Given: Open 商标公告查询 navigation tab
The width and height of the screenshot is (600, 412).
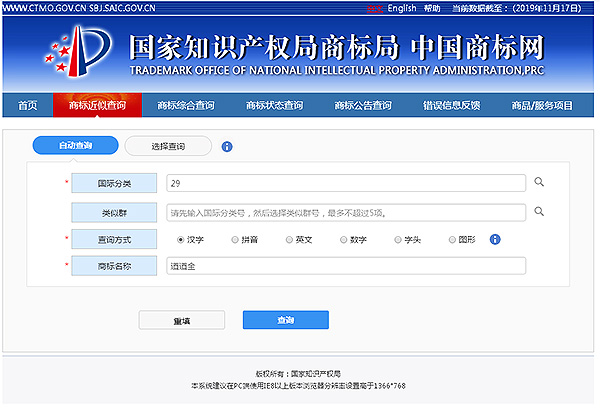Looking at the screenshot, I should (x=363, y=105).
